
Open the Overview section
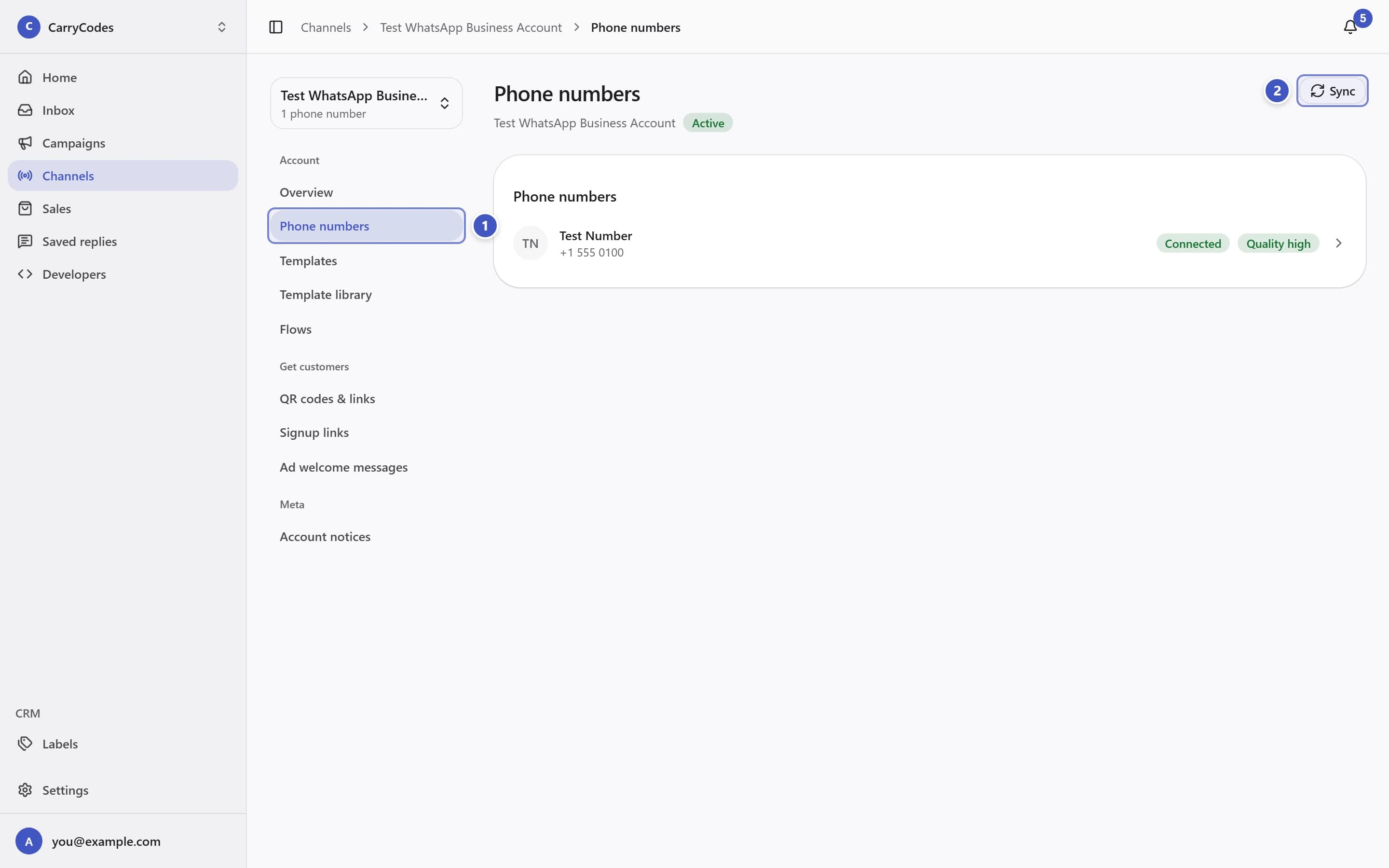coord(366,192)
